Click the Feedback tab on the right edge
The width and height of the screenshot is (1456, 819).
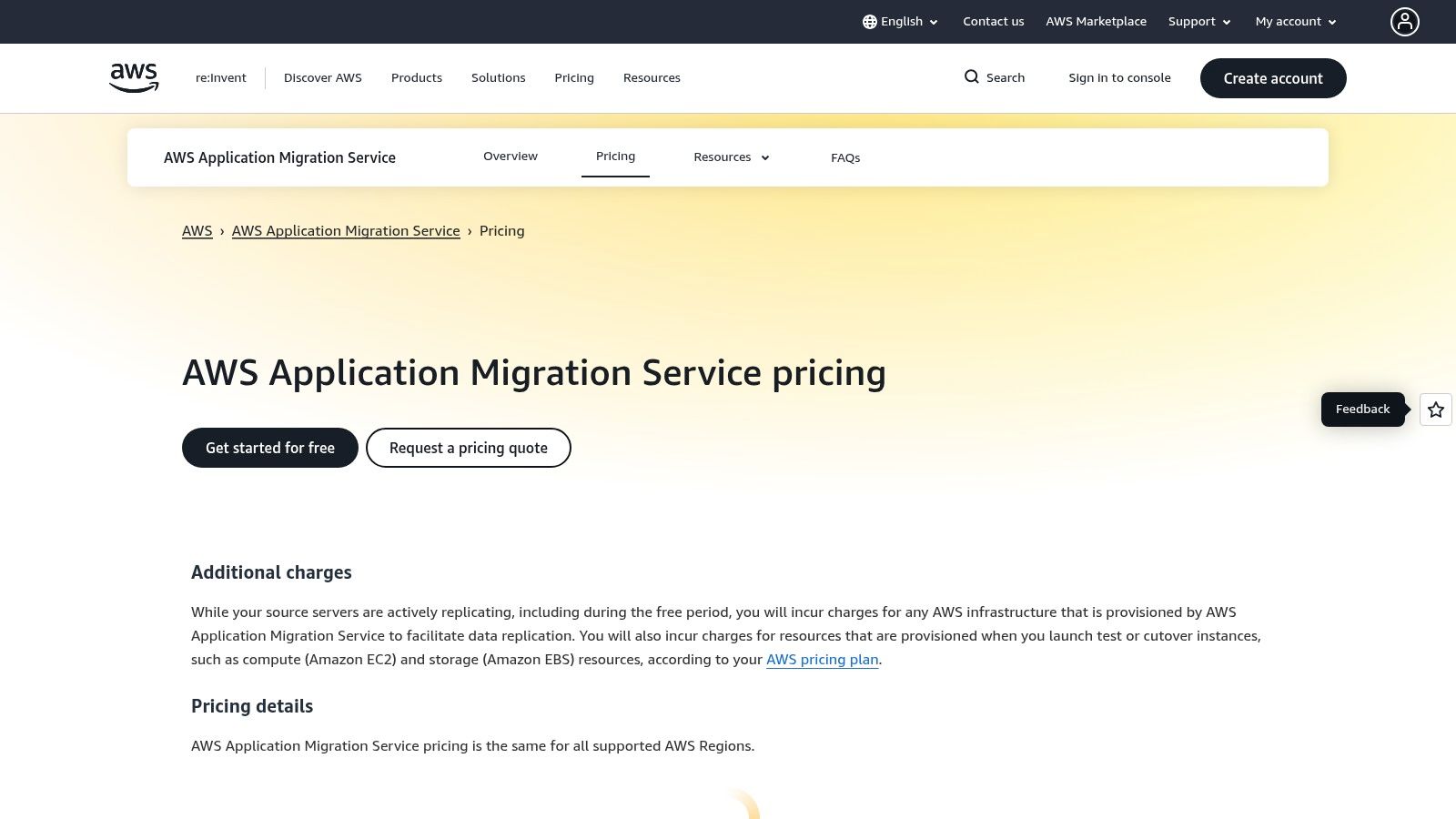(1362, 409)
